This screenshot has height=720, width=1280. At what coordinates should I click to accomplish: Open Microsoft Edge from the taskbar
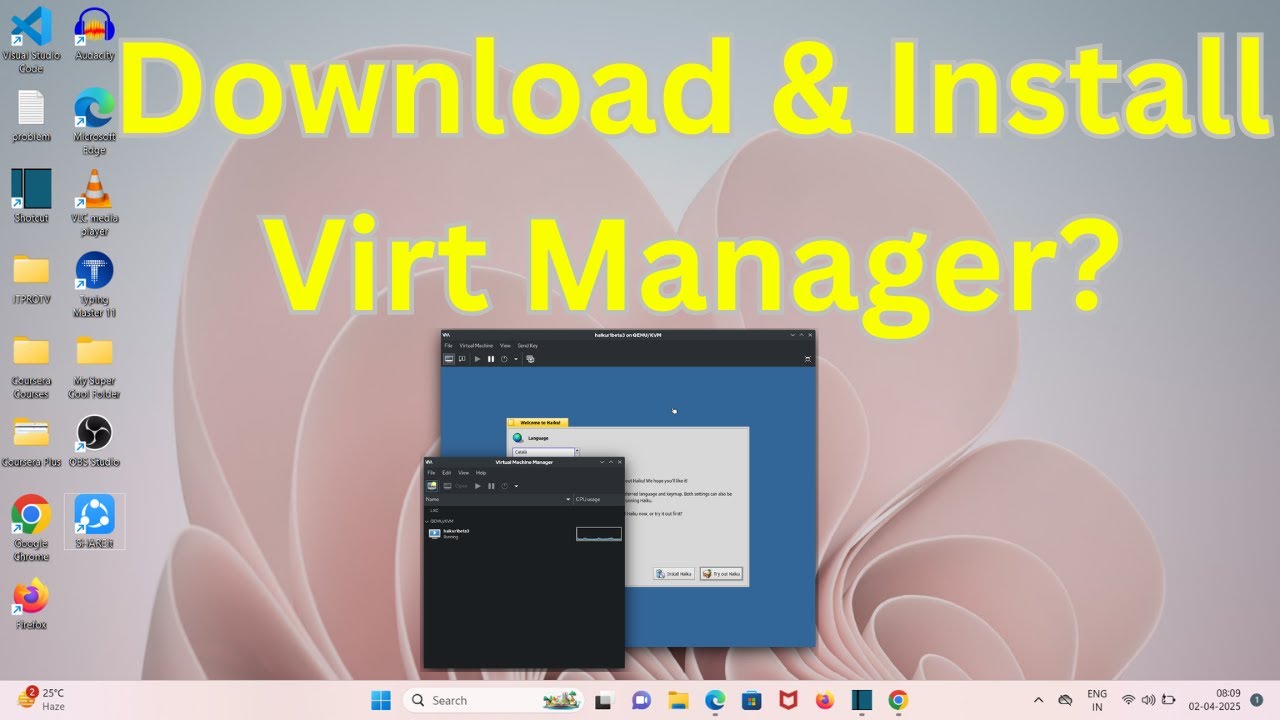(714, 700)
